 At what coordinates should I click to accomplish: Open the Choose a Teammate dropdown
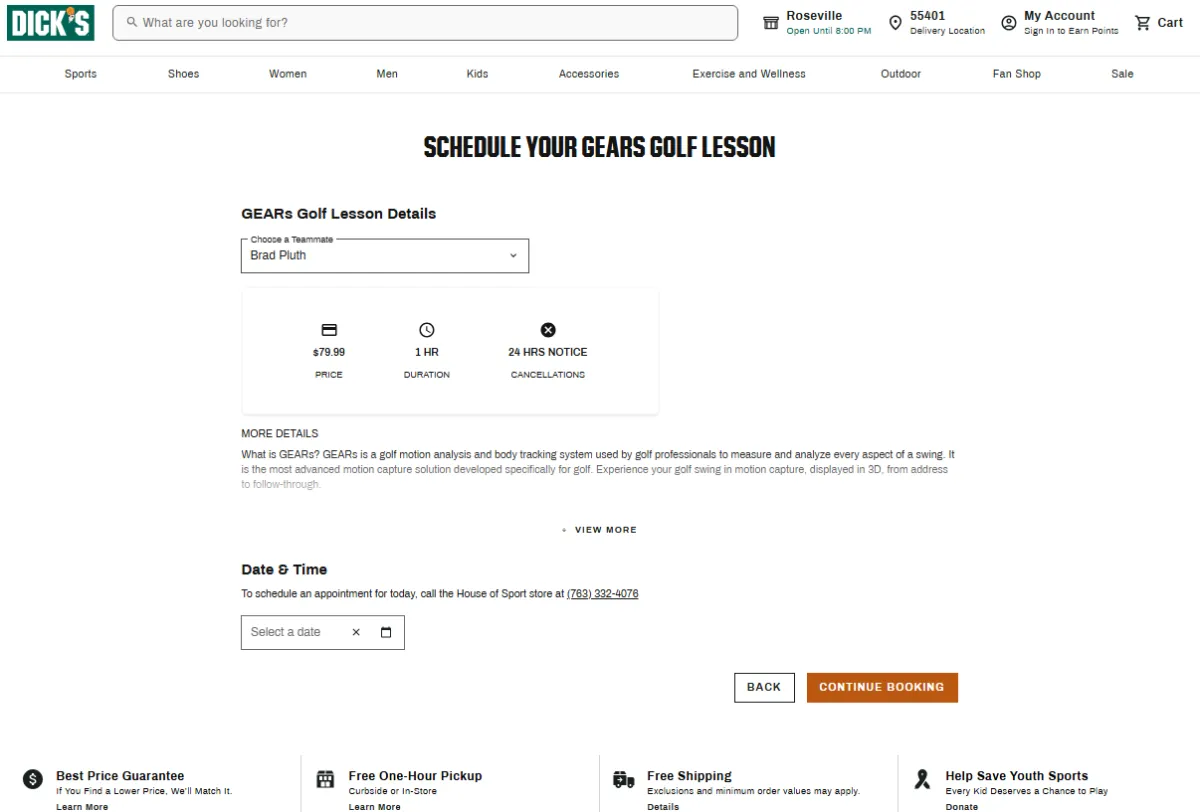click(385, 255)
